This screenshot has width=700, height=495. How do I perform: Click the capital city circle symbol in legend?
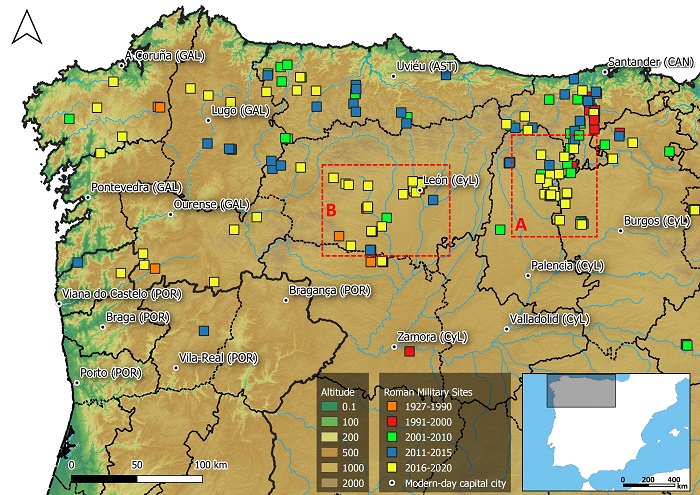pos(392,471)
